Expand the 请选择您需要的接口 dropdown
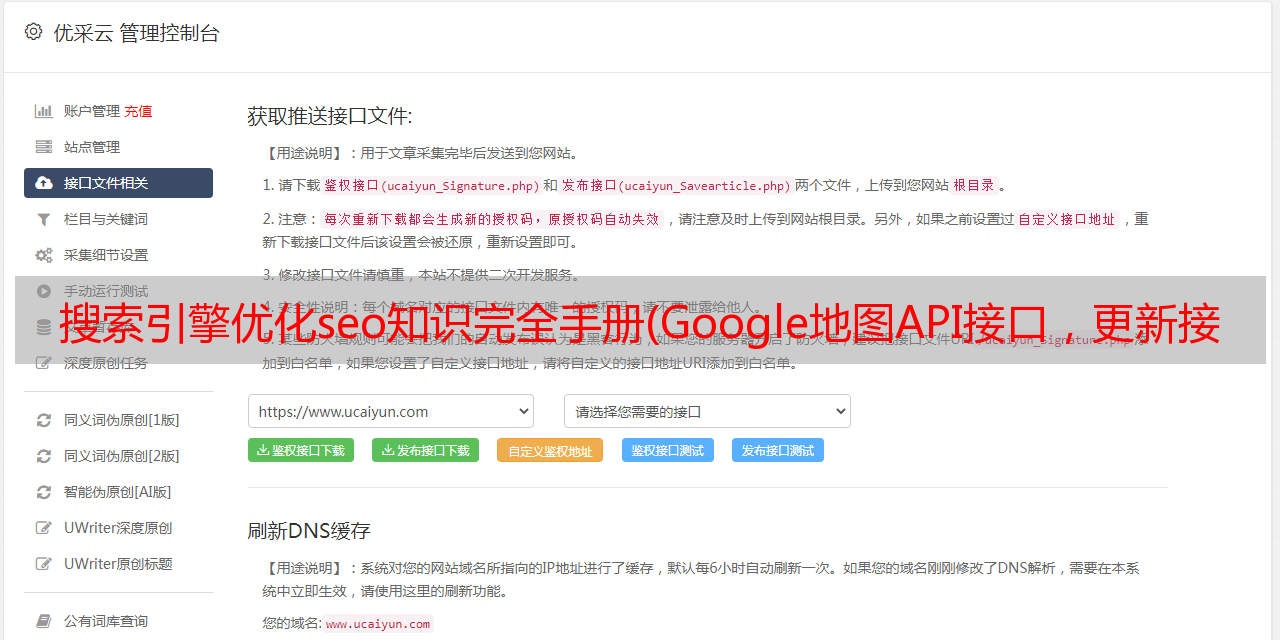 click(x=707, y=411)
